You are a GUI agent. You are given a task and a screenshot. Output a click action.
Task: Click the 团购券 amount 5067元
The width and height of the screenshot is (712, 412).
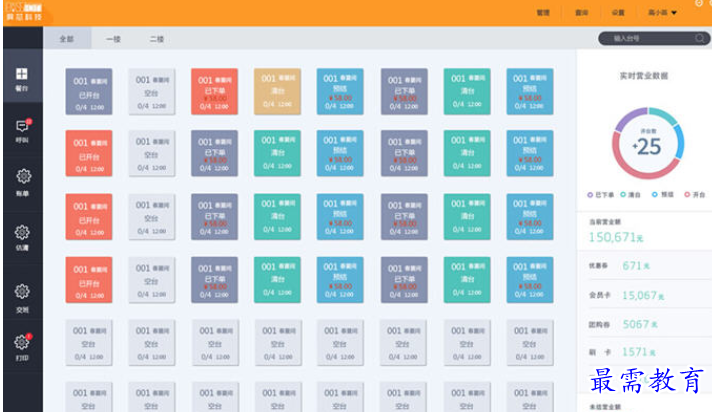[640, 324]
